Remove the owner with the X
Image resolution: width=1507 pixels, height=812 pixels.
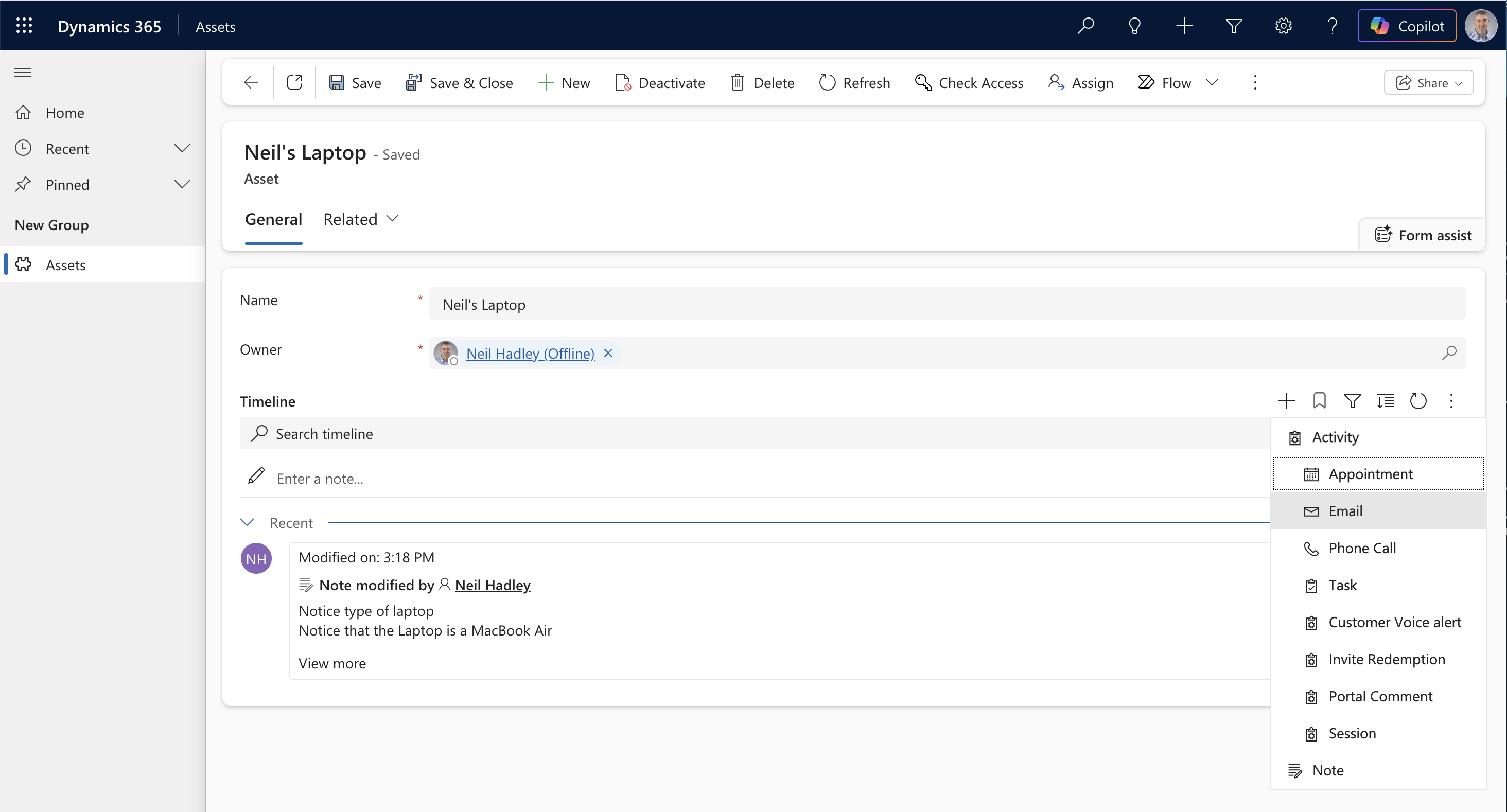(608, 353)
